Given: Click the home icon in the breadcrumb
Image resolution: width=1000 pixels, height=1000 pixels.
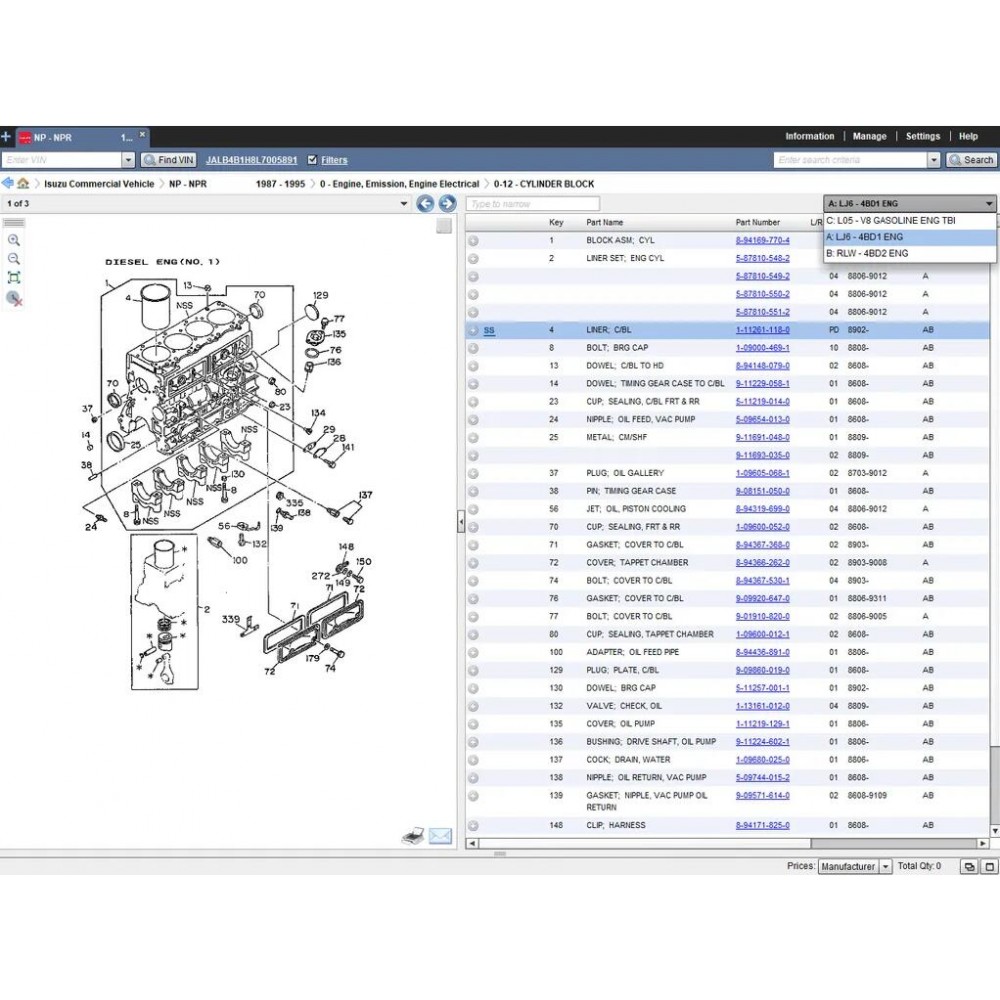Looking at the screenshot, I should pyautogui.click(x=22, y=184).
